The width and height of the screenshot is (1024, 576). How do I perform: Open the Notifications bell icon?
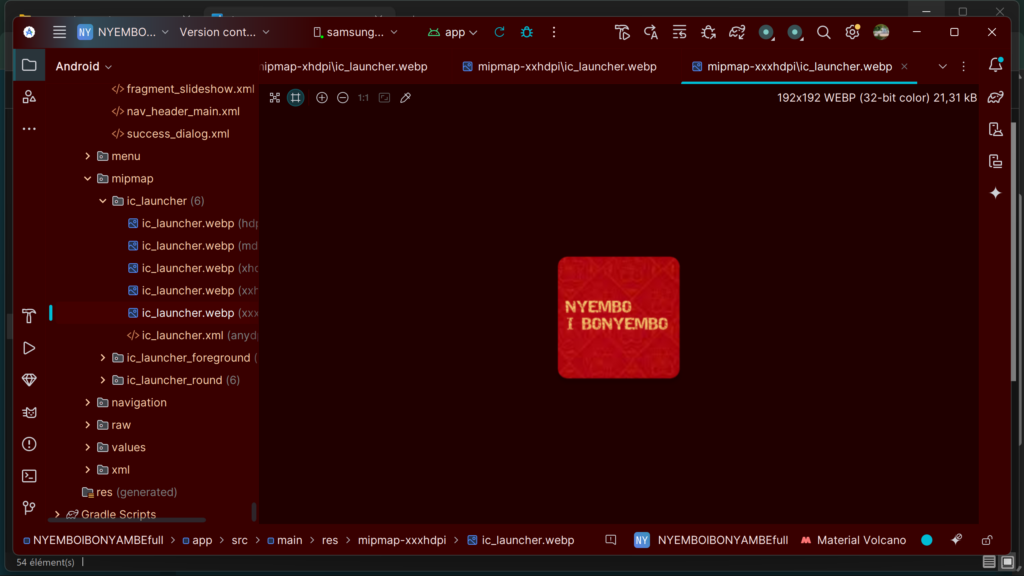[995, 66]
